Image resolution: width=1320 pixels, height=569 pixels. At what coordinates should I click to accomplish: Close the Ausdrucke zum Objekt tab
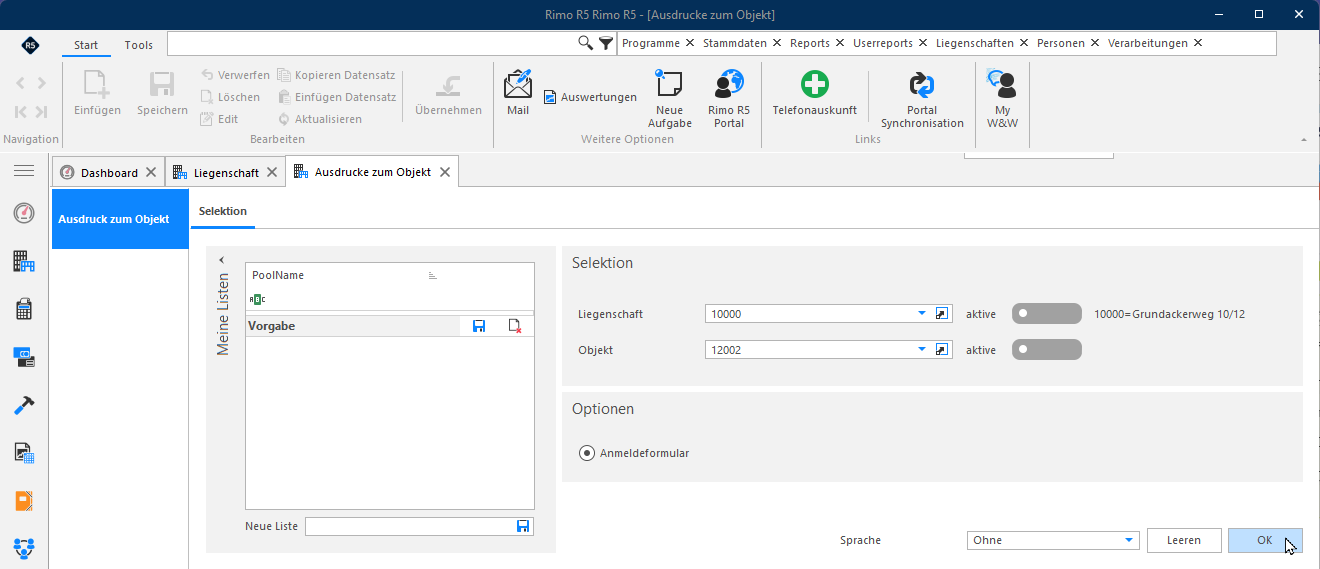[x=445, y=172]
